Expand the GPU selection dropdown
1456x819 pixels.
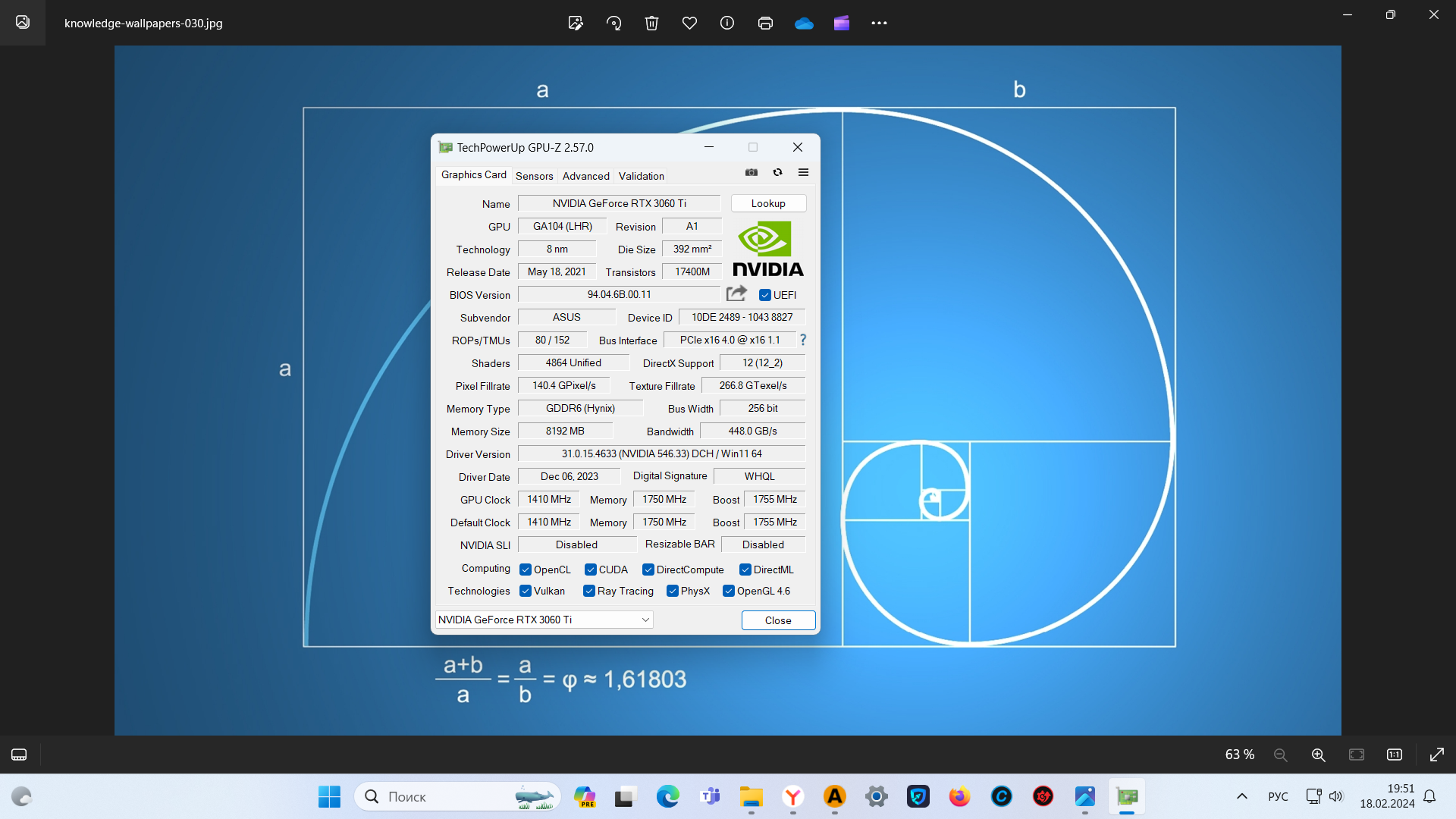coord(645,620)
